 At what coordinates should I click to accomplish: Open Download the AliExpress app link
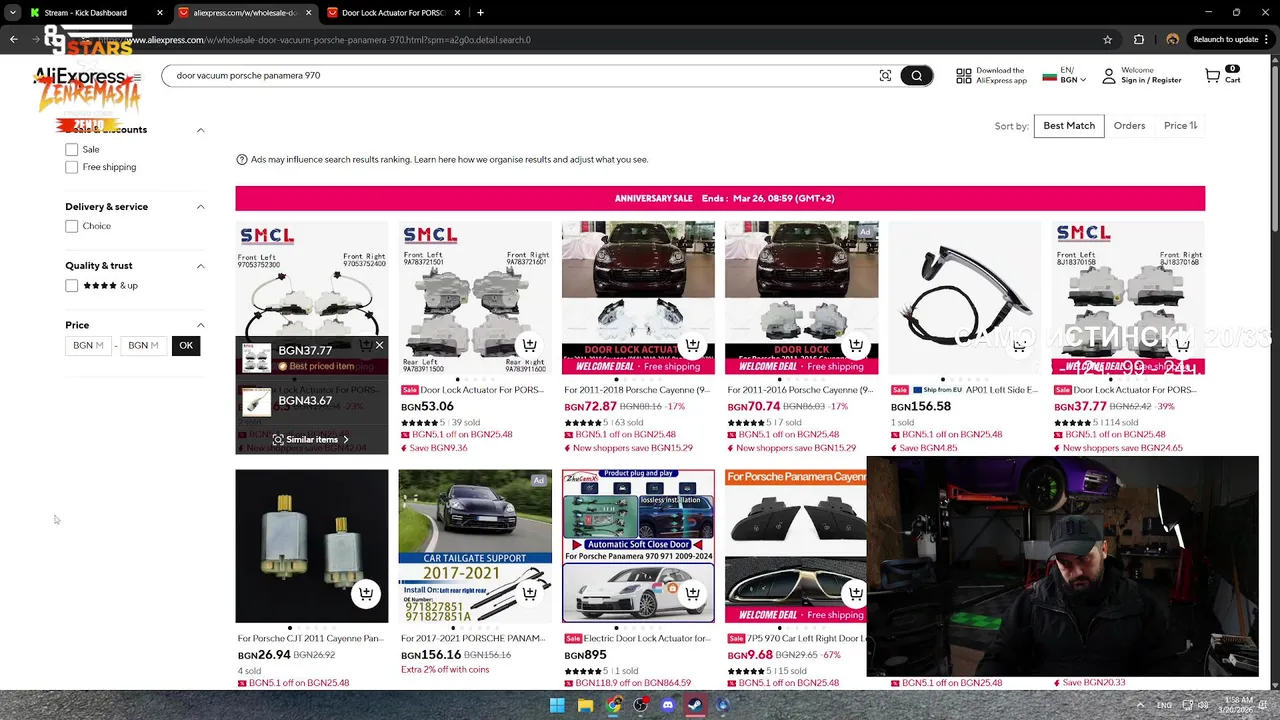(1000, 76)
